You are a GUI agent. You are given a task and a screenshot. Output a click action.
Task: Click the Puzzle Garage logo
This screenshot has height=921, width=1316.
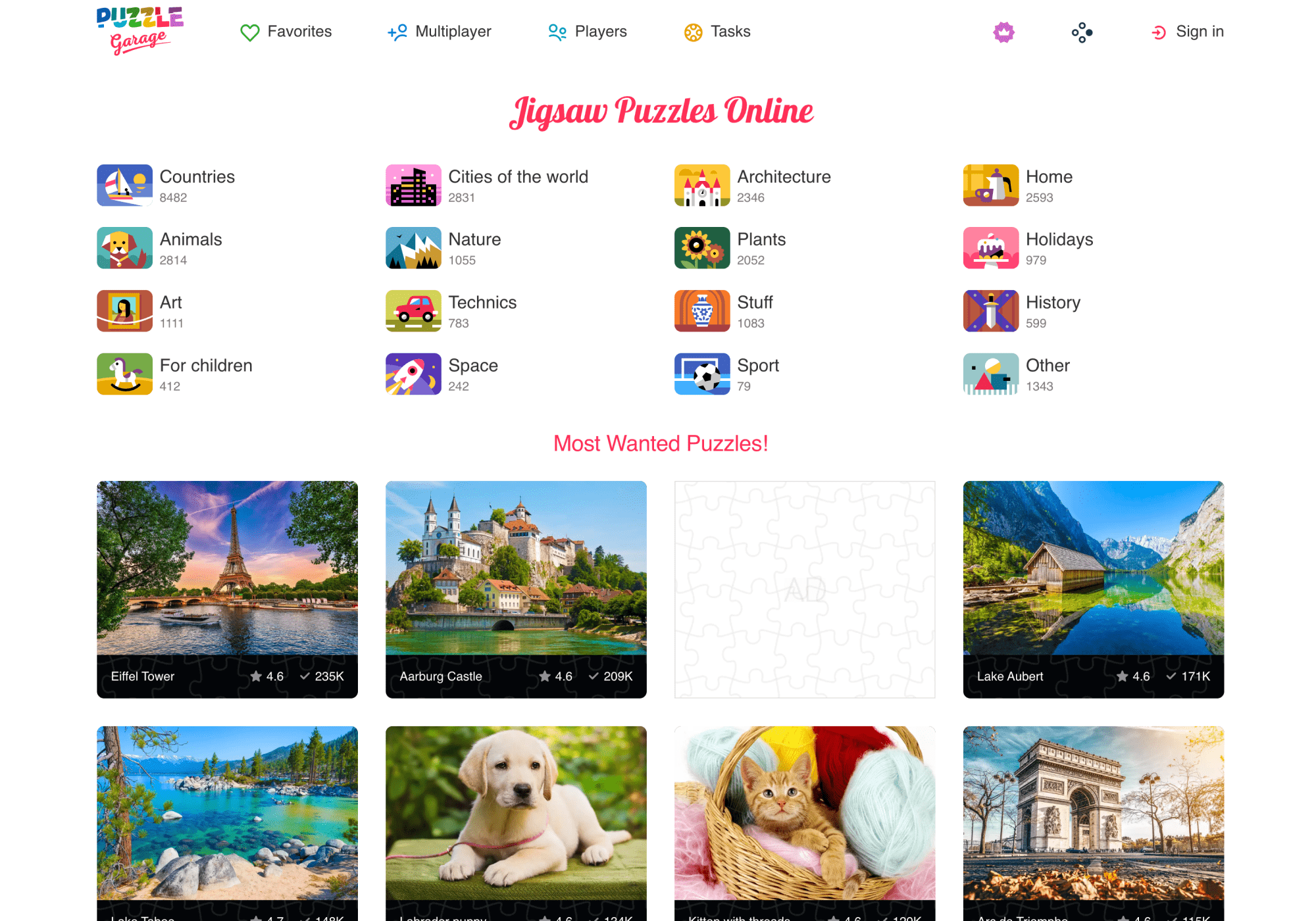139,31
